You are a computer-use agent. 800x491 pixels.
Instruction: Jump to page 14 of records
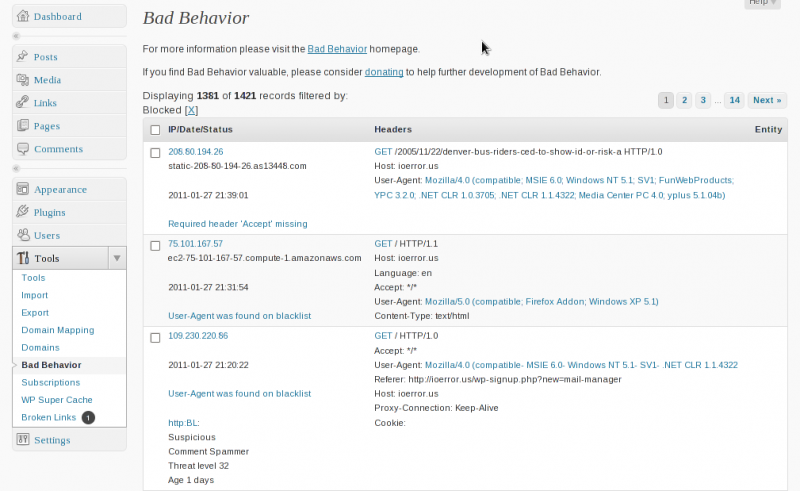tap(734, 100)
